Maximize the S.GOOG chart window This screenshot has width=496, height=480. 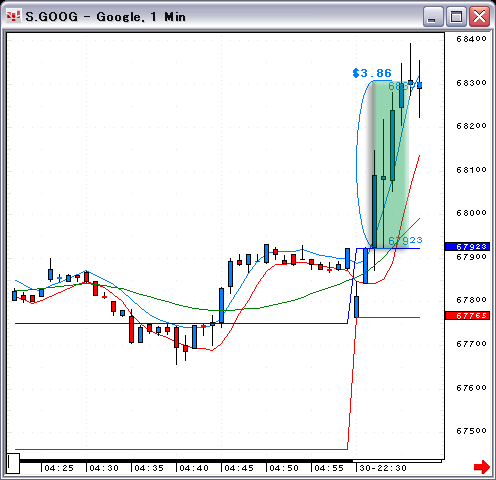(x=456, y=16)
